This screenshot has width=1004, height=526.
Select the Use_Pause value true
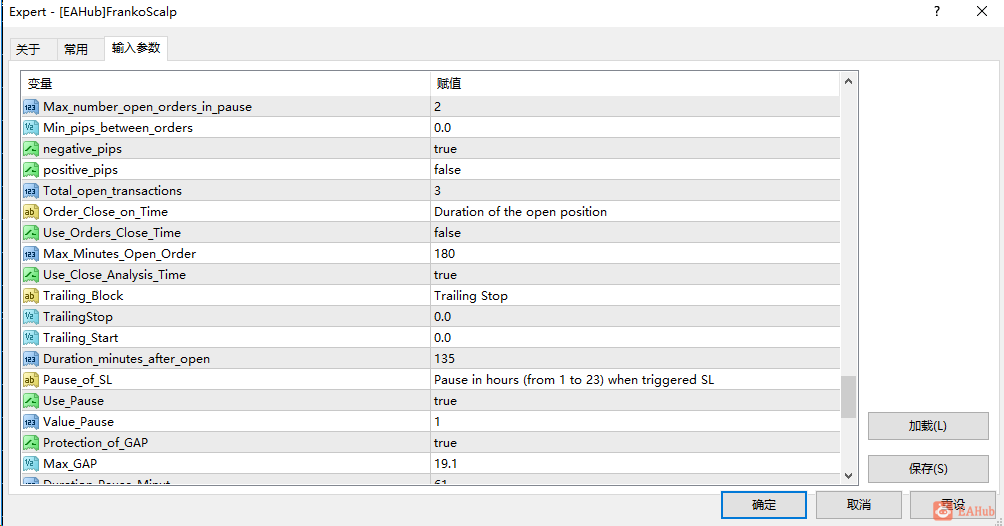446,400
